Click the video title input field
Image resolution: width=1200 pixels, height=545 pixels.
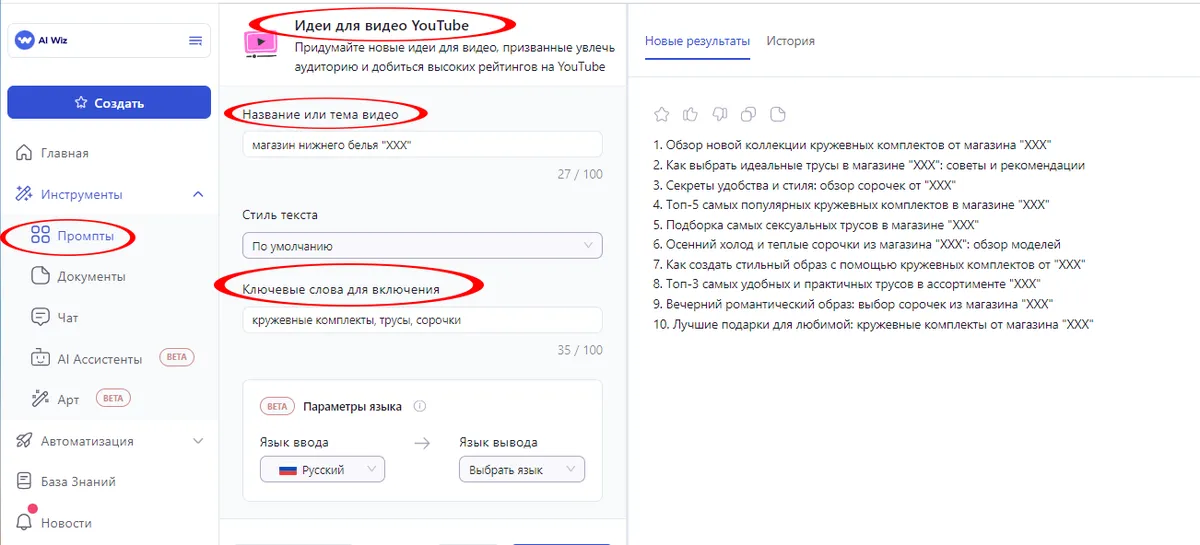pos(422,145)
